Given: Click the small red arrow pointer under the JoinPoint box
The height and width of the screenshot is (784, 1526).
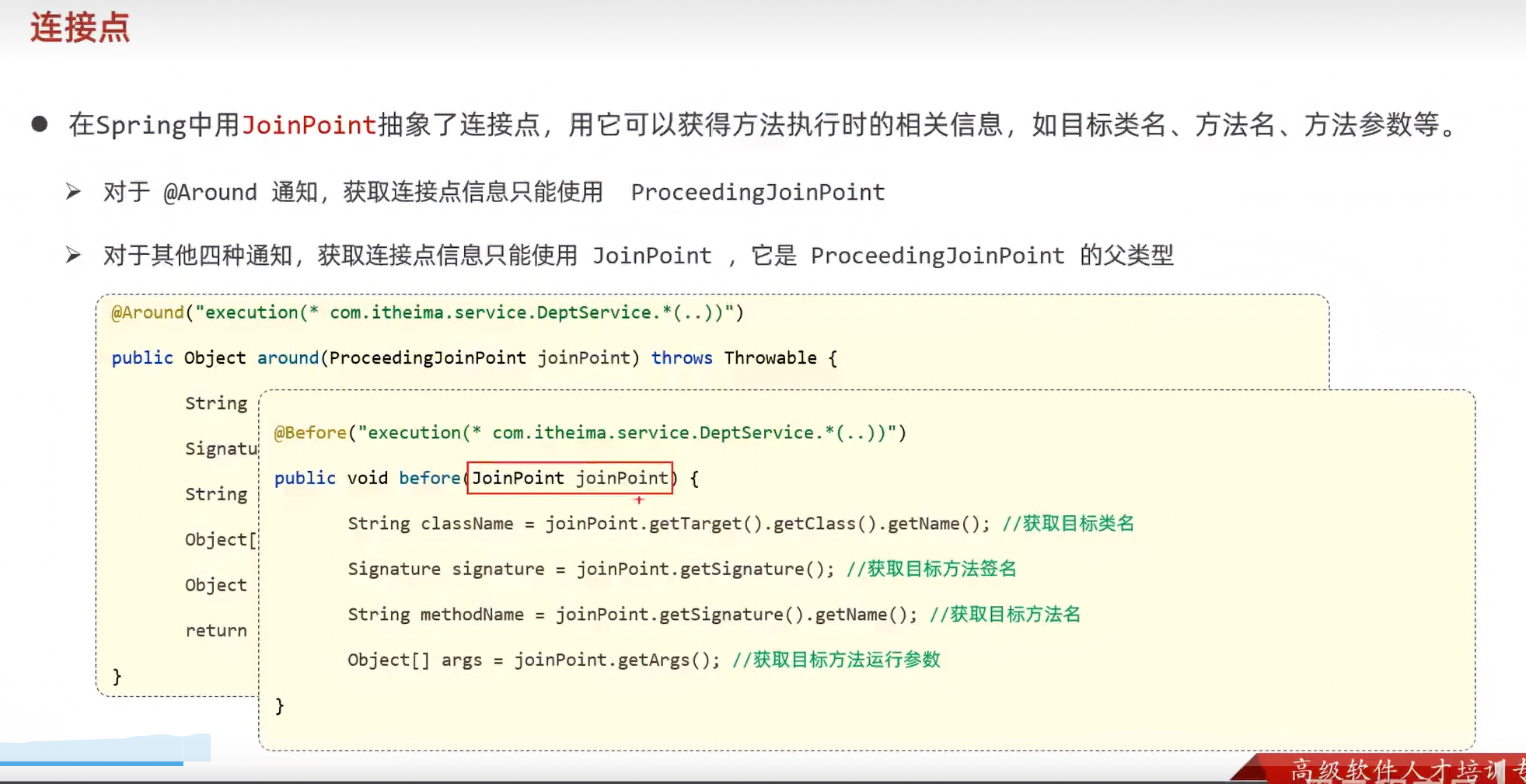Looking at the screenshot, I should click(x=640, y=501).
